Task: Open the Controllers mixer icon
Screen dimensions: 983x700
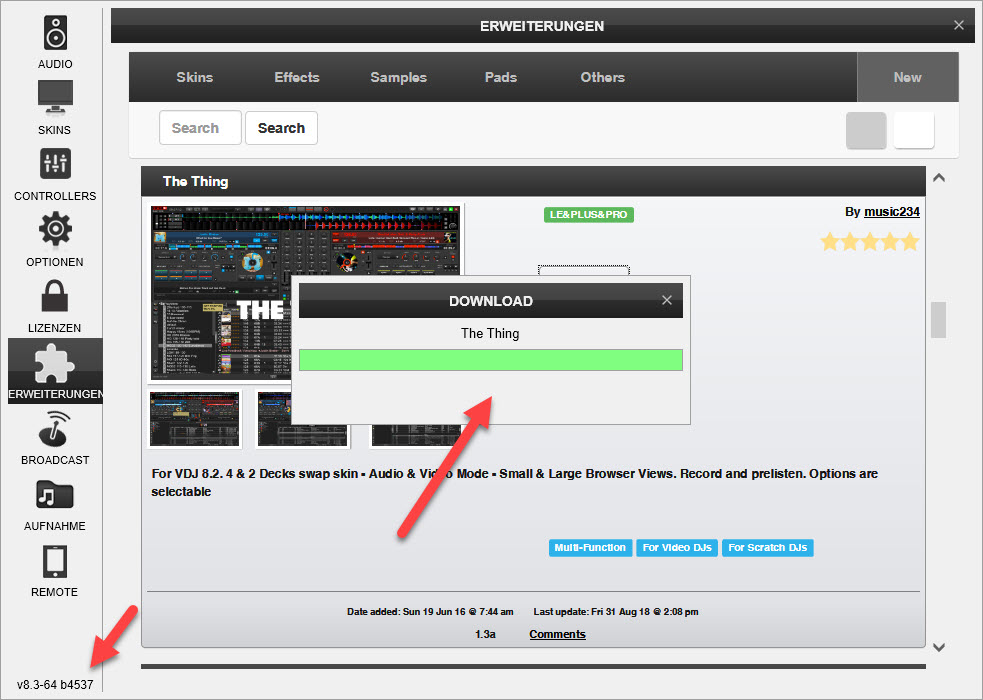Action: [55, 164]
